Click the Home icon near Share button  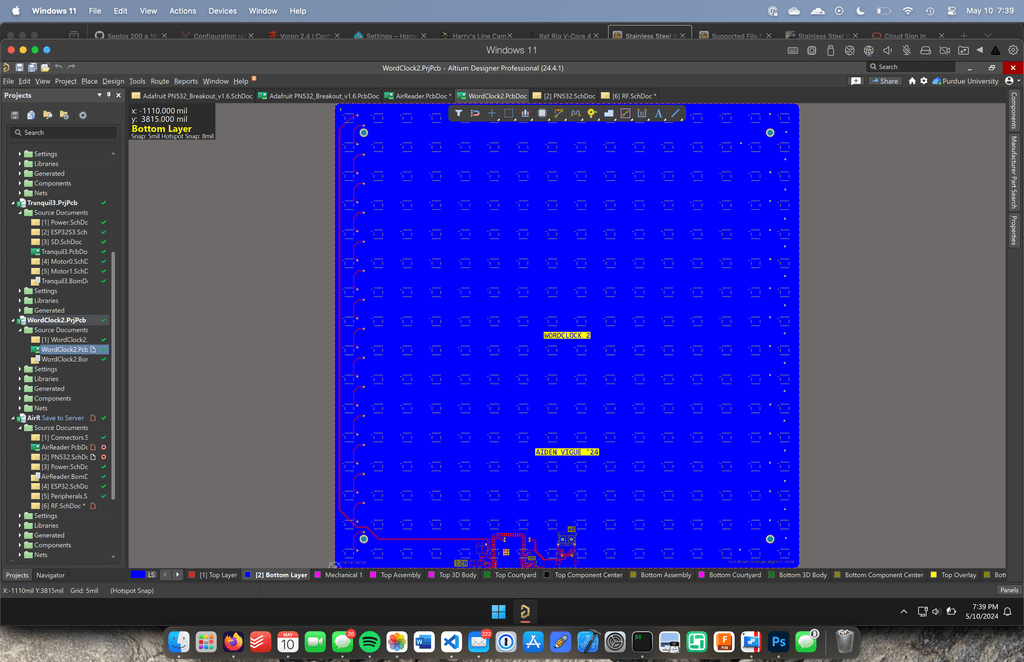click(912, 81)
